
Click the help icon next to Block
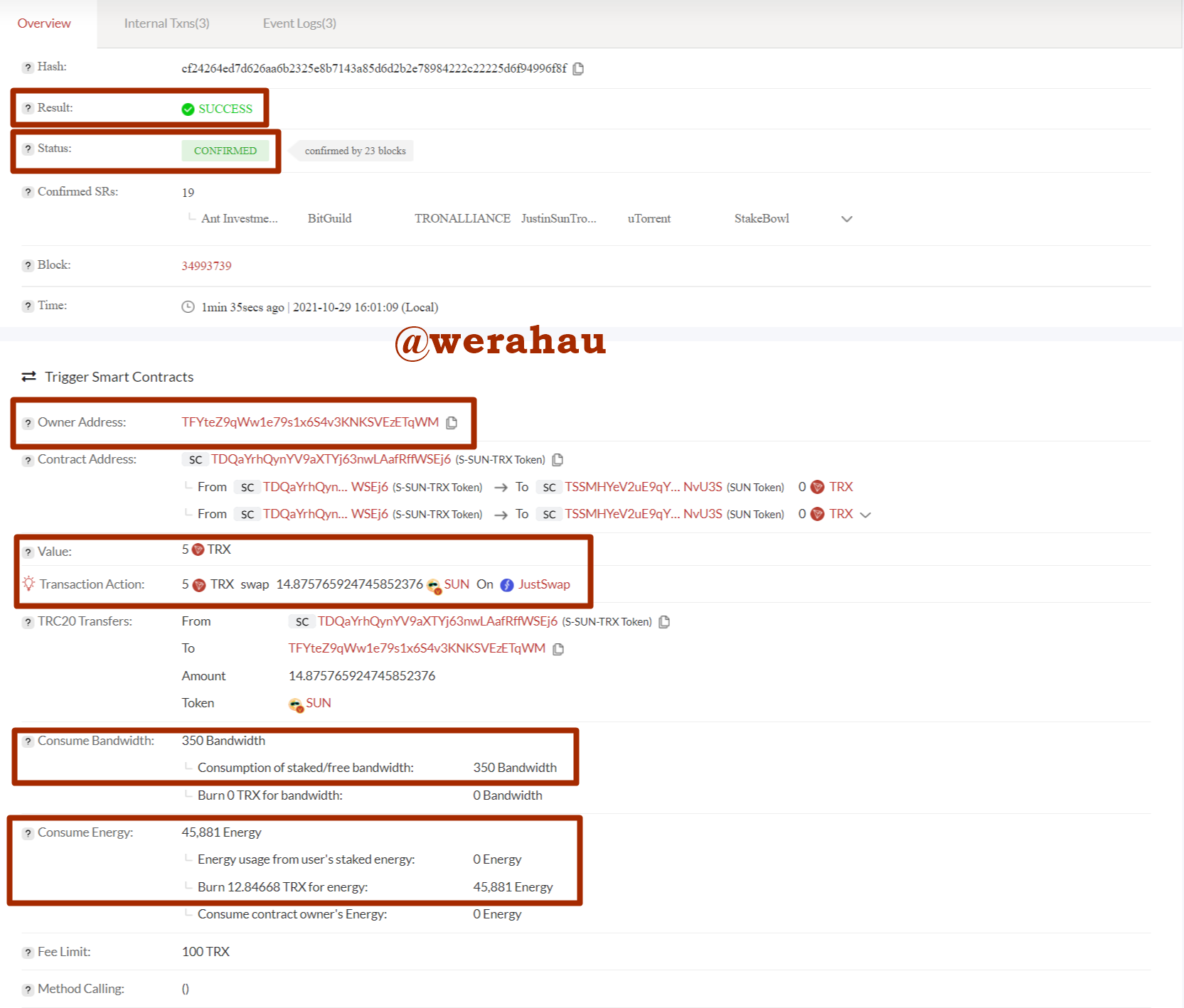click(x=28, y=265)
